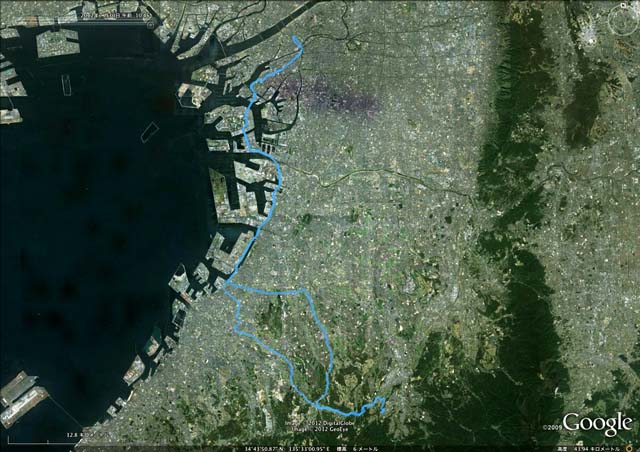This screenshot has width=640, height=452.
Task: Click the latitude longitude coordinates readout
Action: [287, 449]
